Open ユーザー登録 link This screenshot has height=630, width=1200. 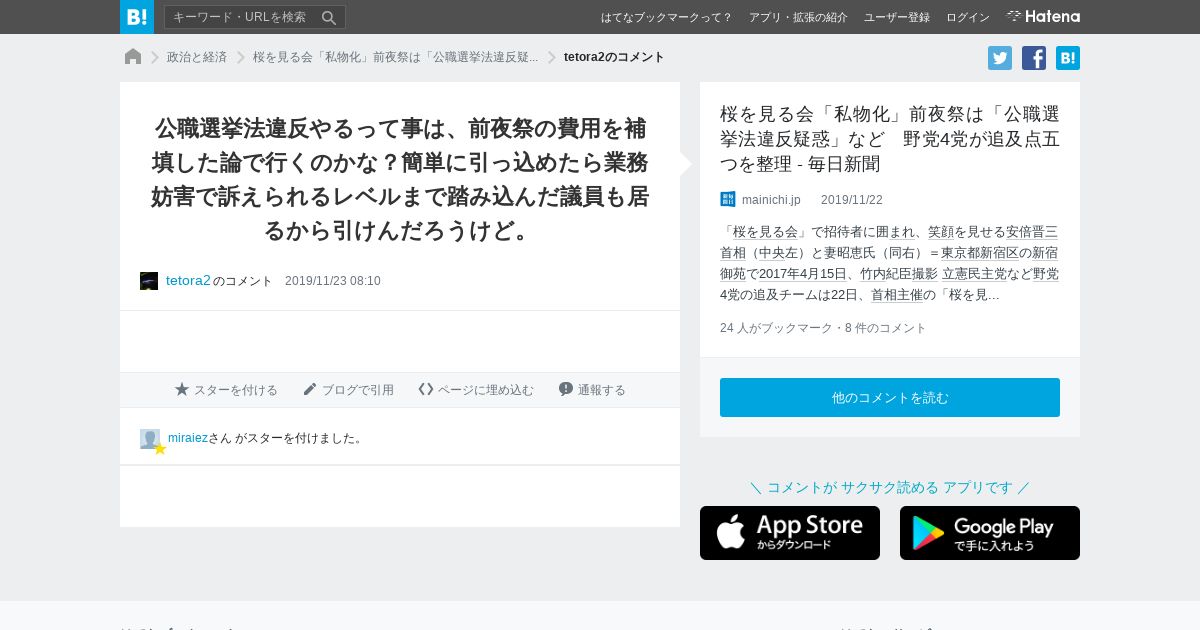(897, 17)
